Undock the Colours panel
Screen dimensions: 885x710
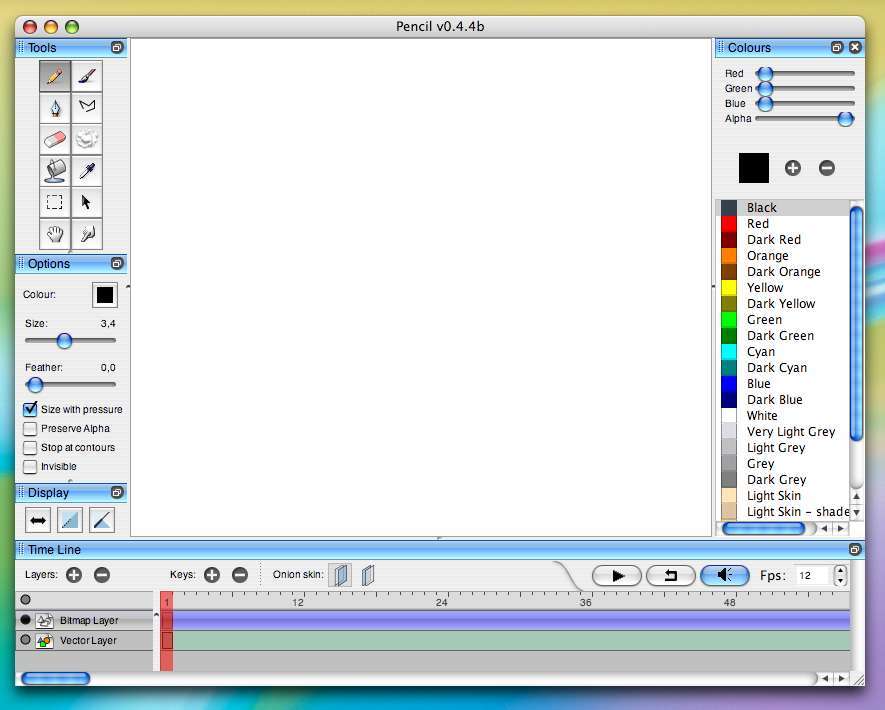pyautogui.click(x=837, y=47)
